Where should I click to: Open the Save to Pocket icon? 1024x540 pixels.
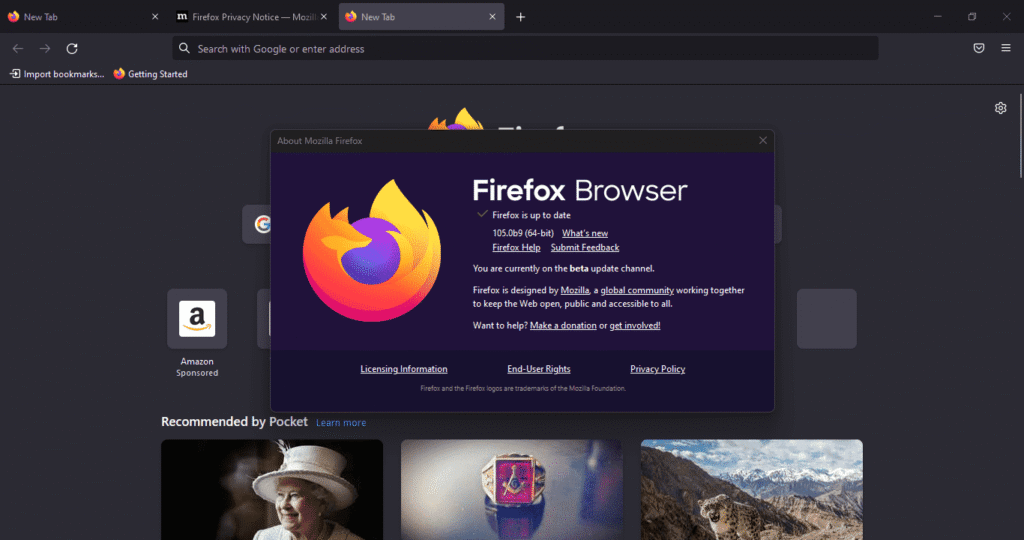pyautogui.click(x=978, y=48)
